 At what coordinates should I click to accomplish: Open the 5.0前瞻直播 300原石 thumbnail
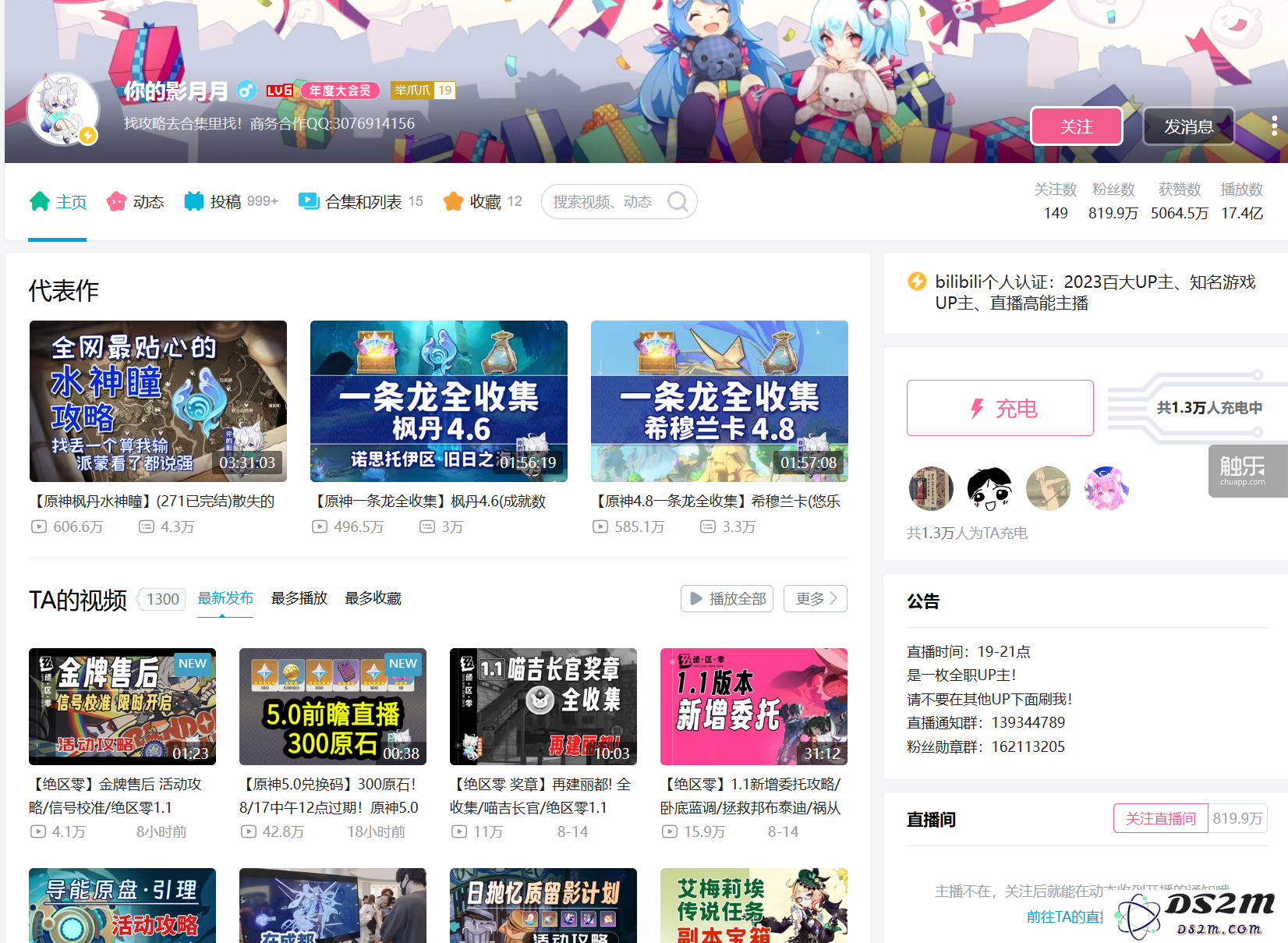pos(333,707)
